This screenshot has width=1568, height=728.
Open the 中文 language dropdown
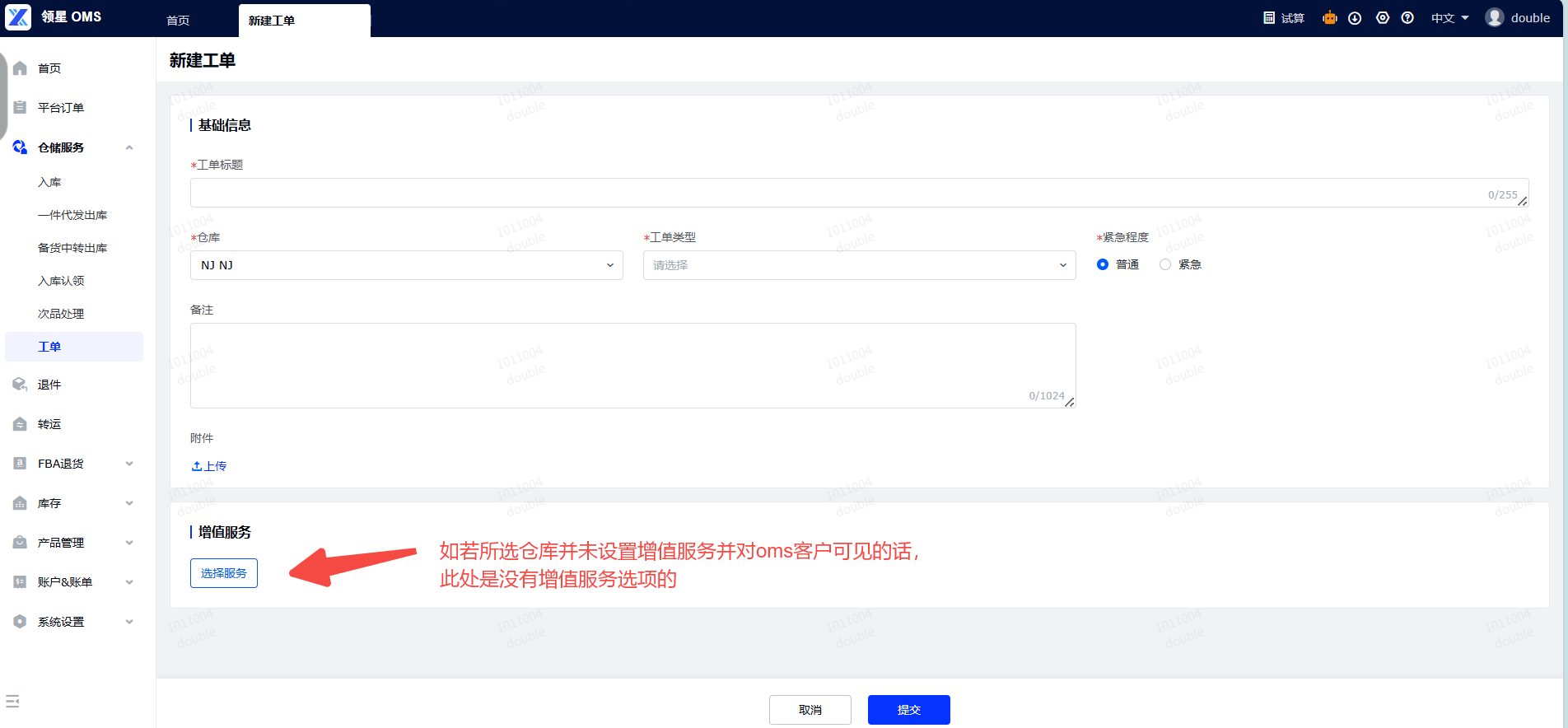(1450, 18)
